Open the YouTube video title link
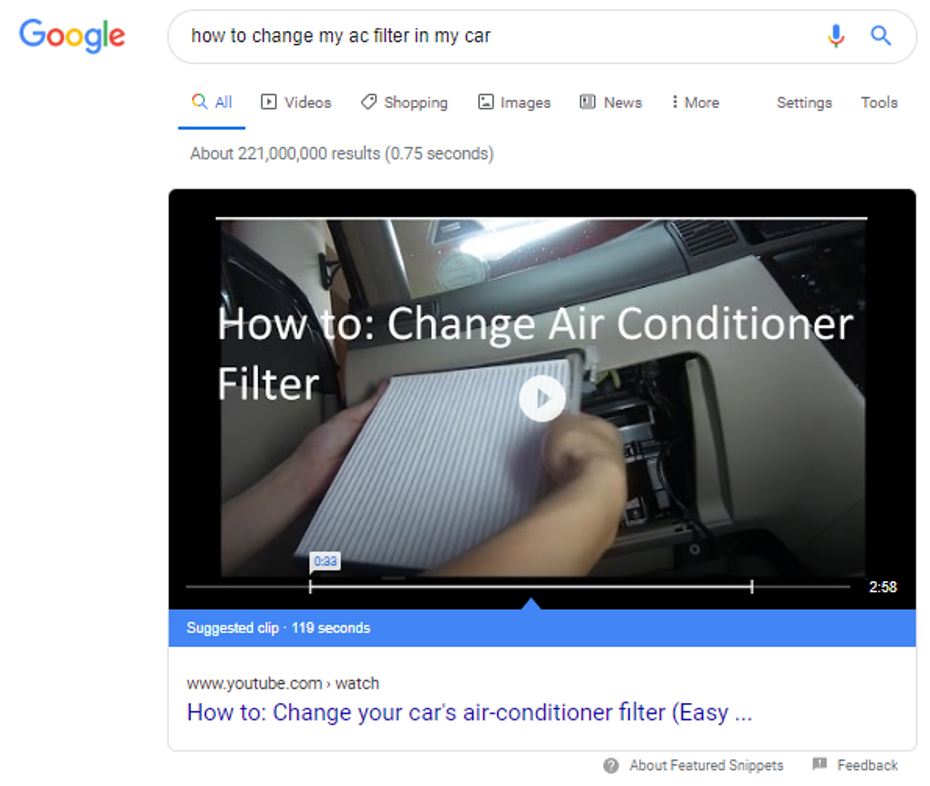This screenshot has height=786, width=930. point(469,712)
